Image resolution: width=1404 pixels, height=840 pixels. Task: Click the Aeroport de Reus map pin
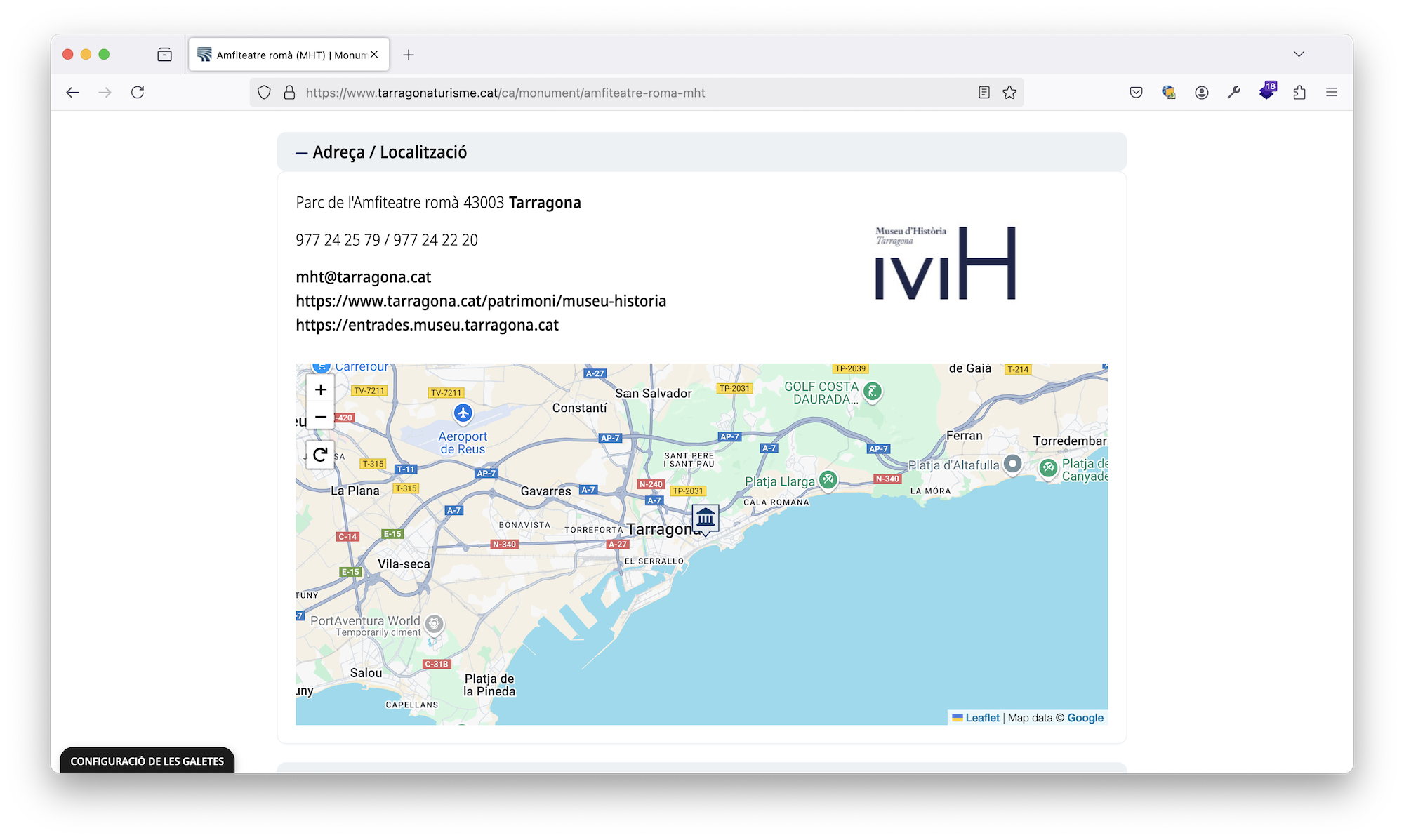tap(463, 413)
